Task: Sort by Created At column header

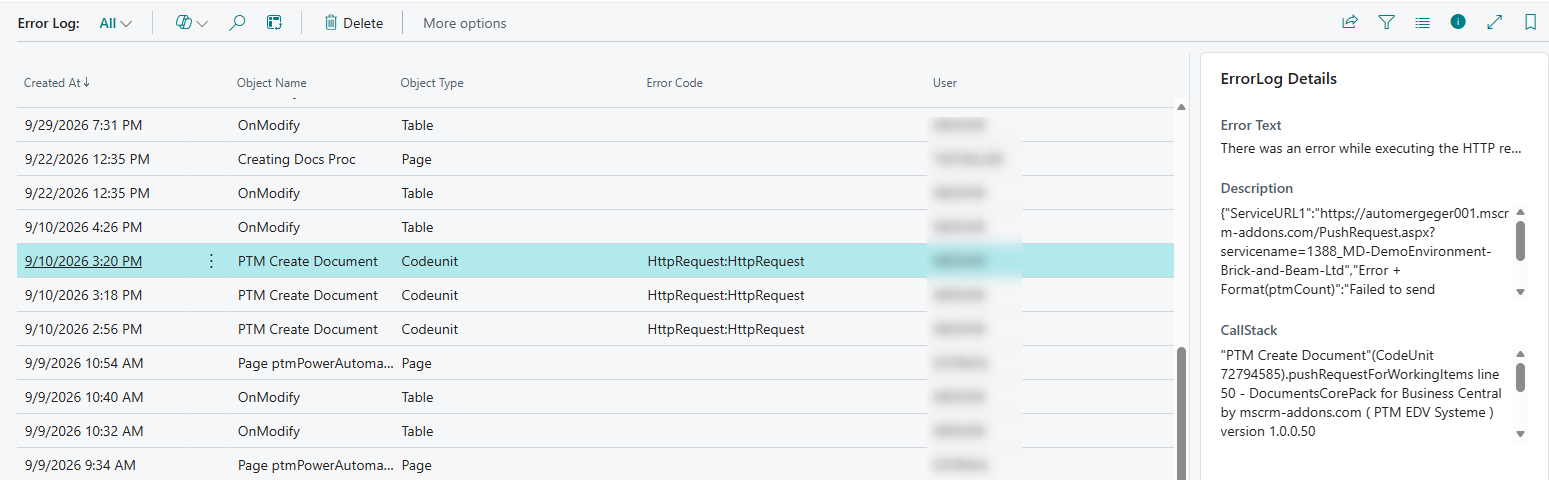Action: (57, 83)
